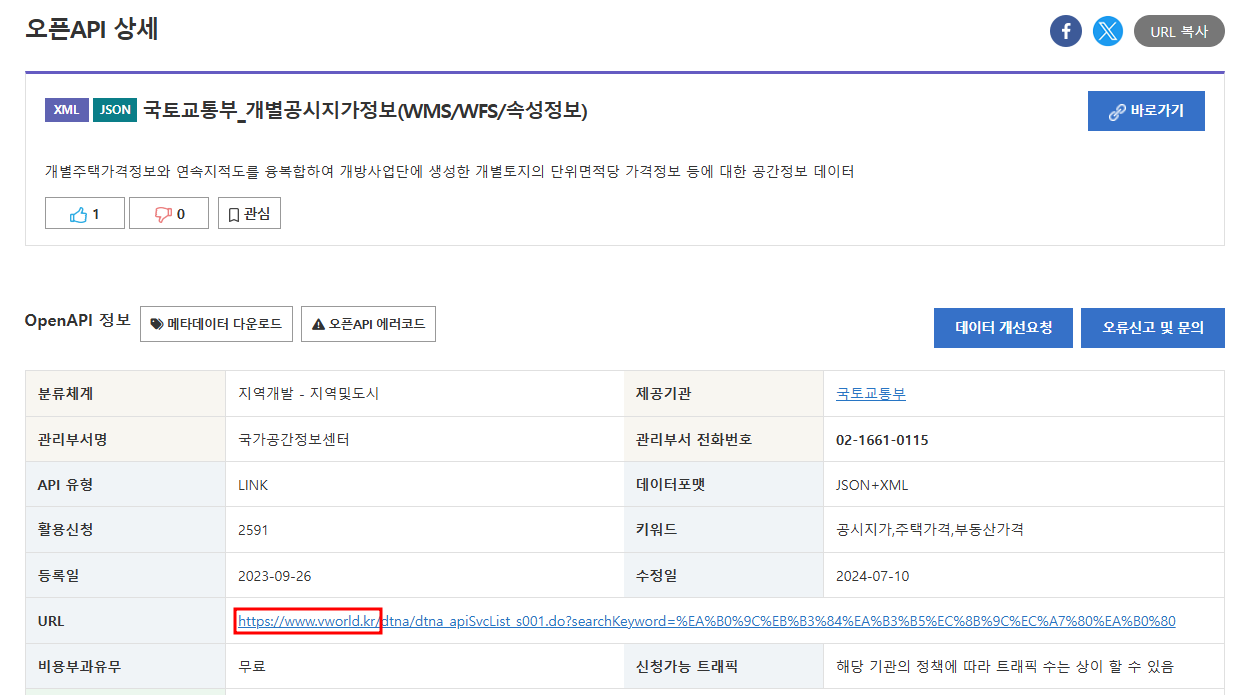Select the XML format badge
1247x695 pixels.
(x=67, y=110)
